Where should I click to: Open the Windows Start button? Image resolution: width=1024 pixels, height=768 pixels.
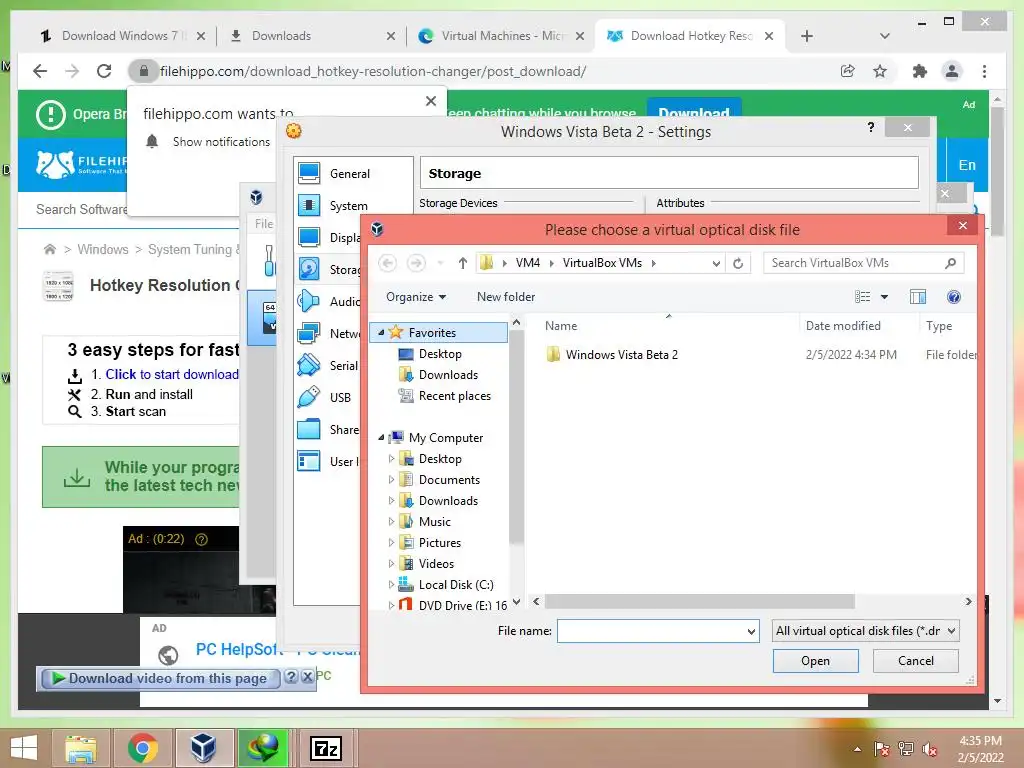[x=24, y=748]
